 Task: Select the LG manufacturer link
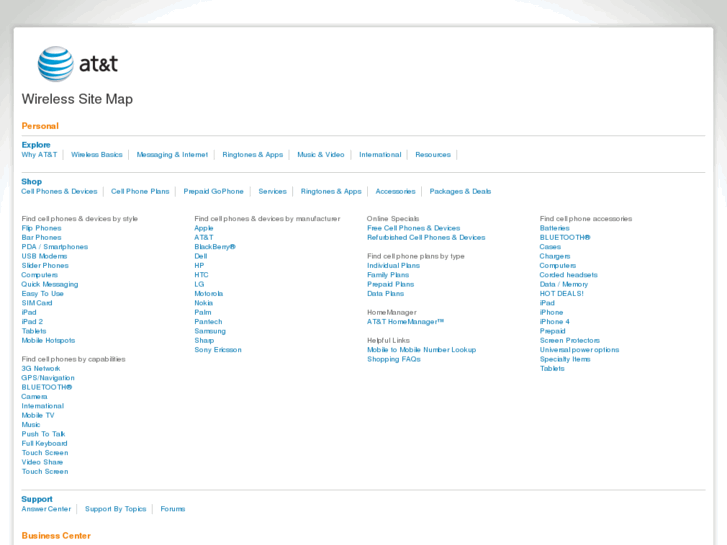(199, 284)
